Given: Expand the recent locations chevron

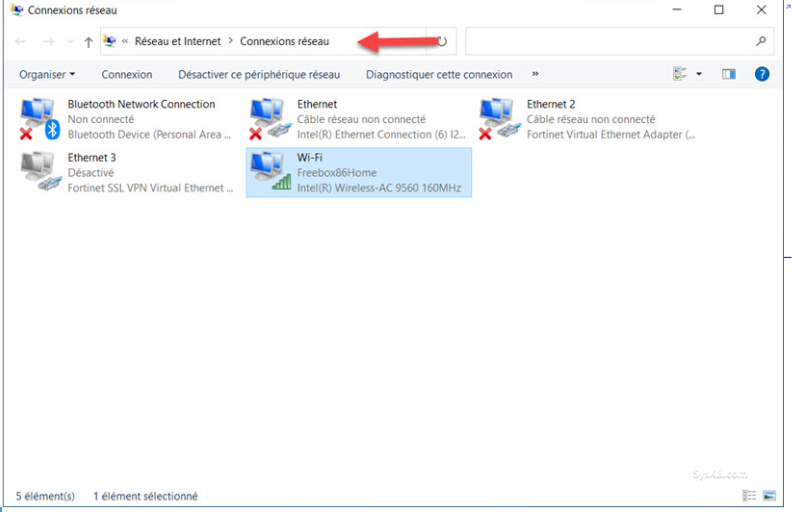Looking at the screenshot, I should coord(69,42).
